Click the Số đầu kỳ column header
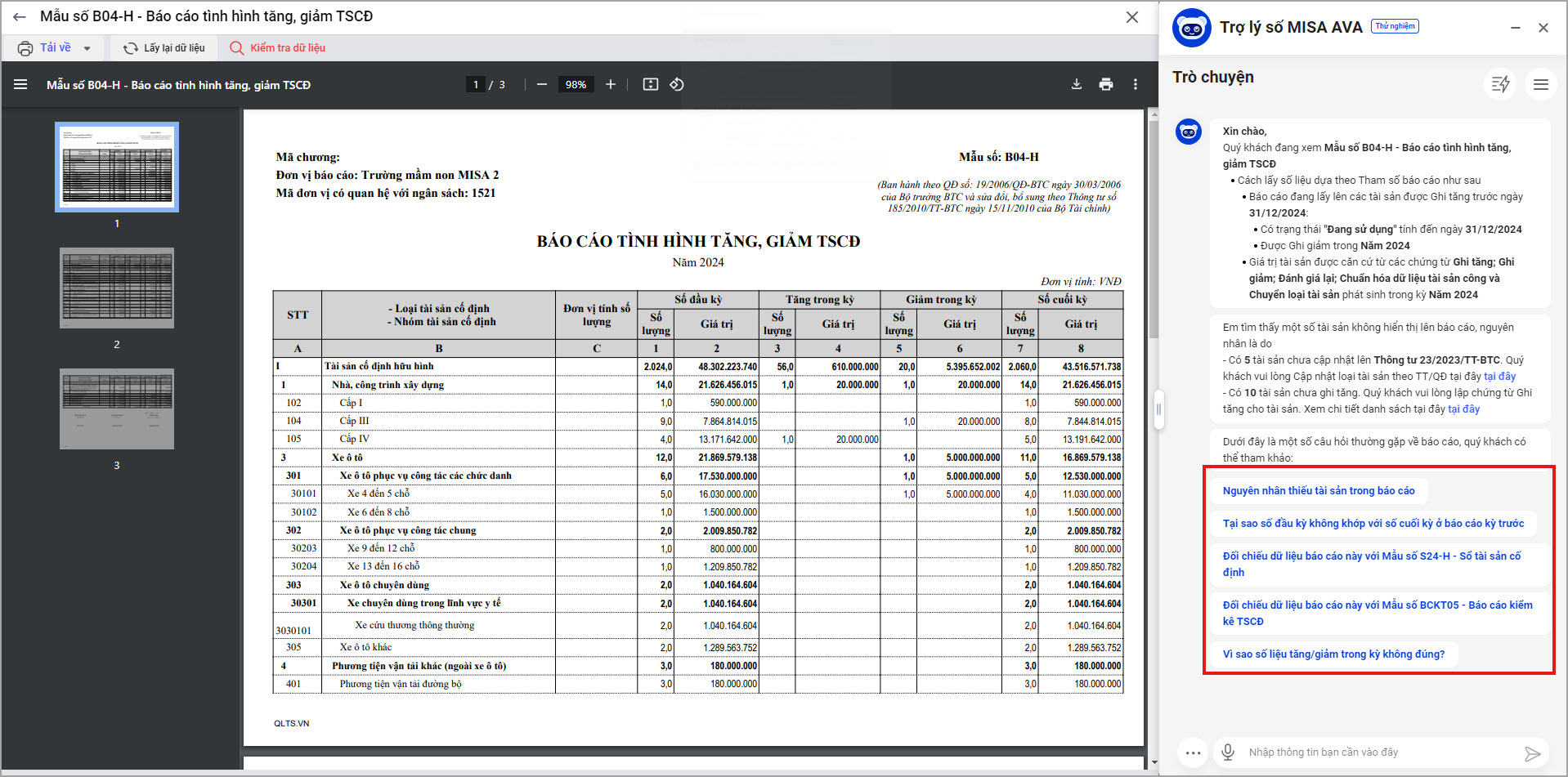 [x=698, y=300]
